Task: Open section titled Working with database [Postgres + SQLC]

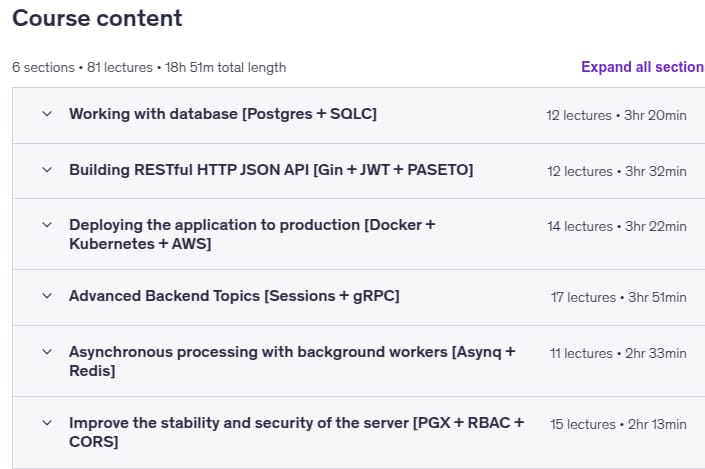Action: point(223,114)
